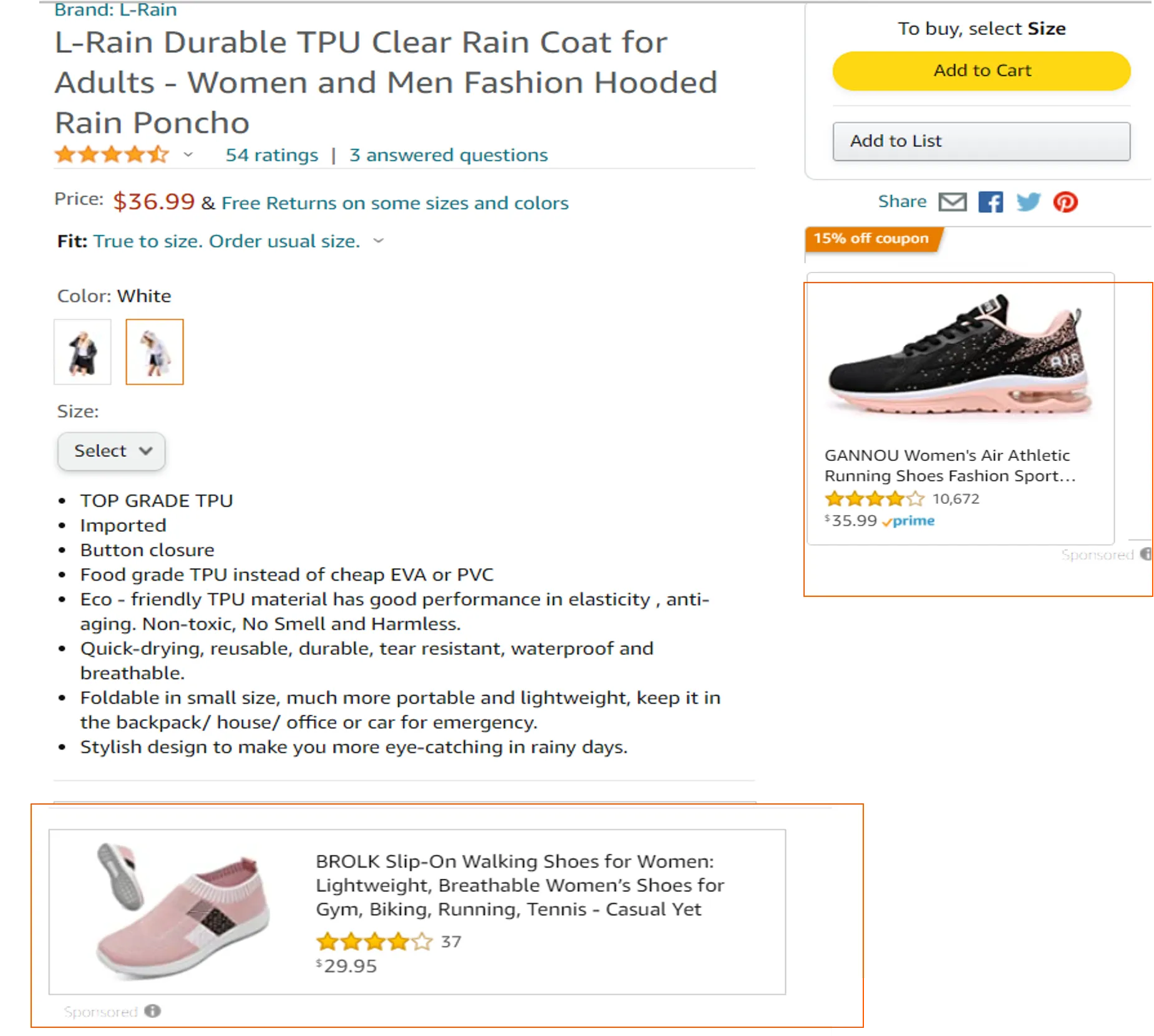Open the 54 ratings link
Image resolution: width=1154 pixels, height=1036 pixels.
[x=271, y=155]
